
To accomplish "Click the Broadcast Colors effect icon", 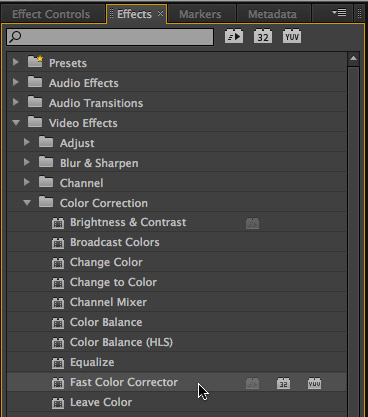I will [58, 243].
